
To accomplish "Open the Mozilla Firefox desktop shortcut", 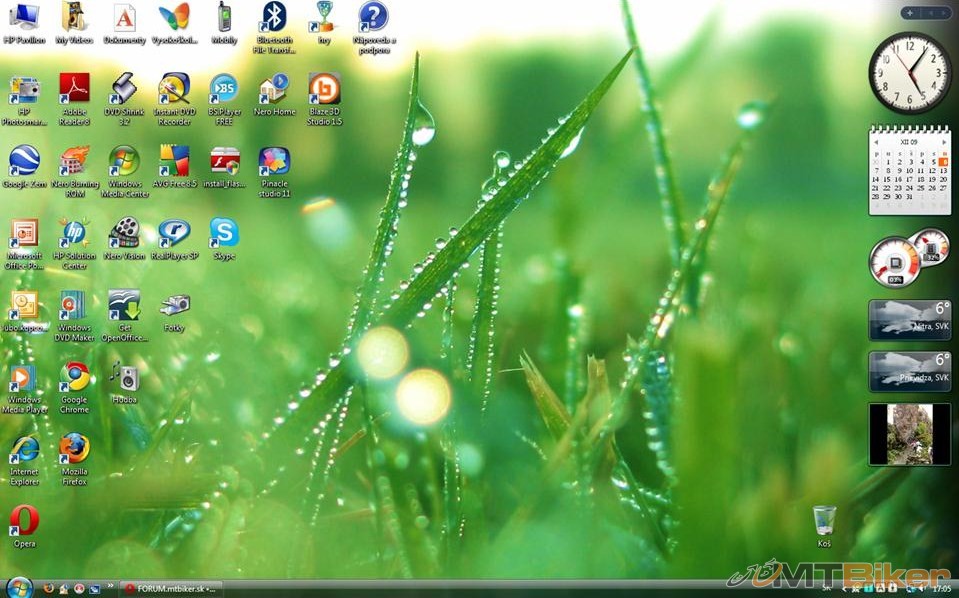I will [x=74, y=449].
